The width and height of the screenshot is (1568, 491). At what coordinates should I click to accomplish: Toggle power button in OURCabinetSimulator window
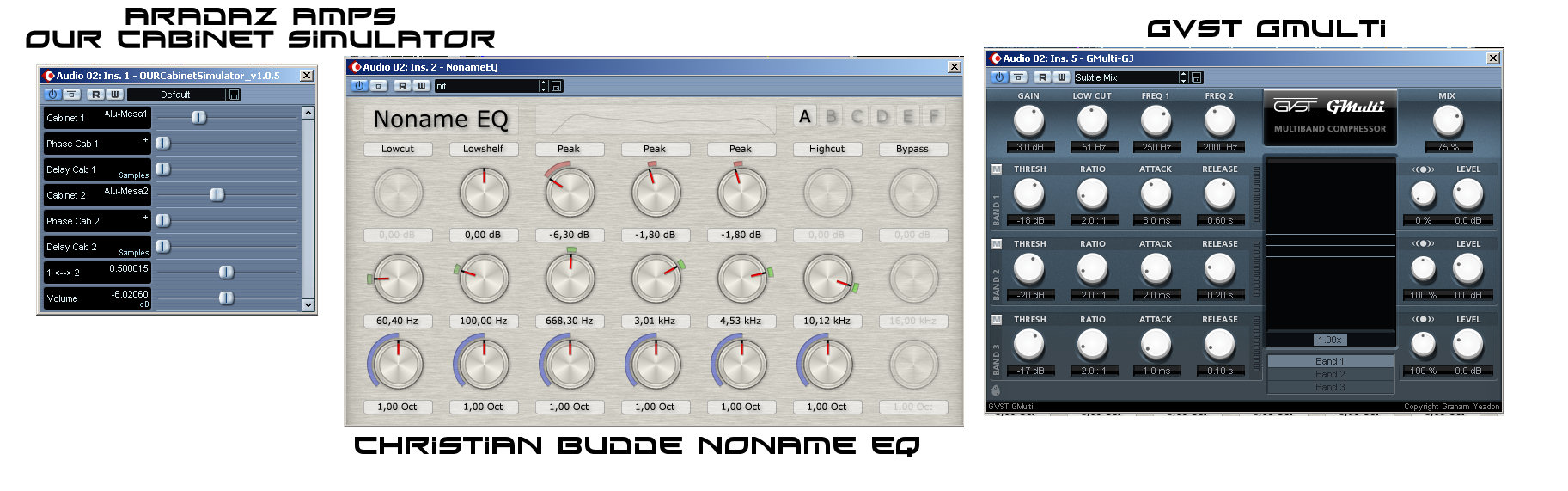(x=52, y=95)
